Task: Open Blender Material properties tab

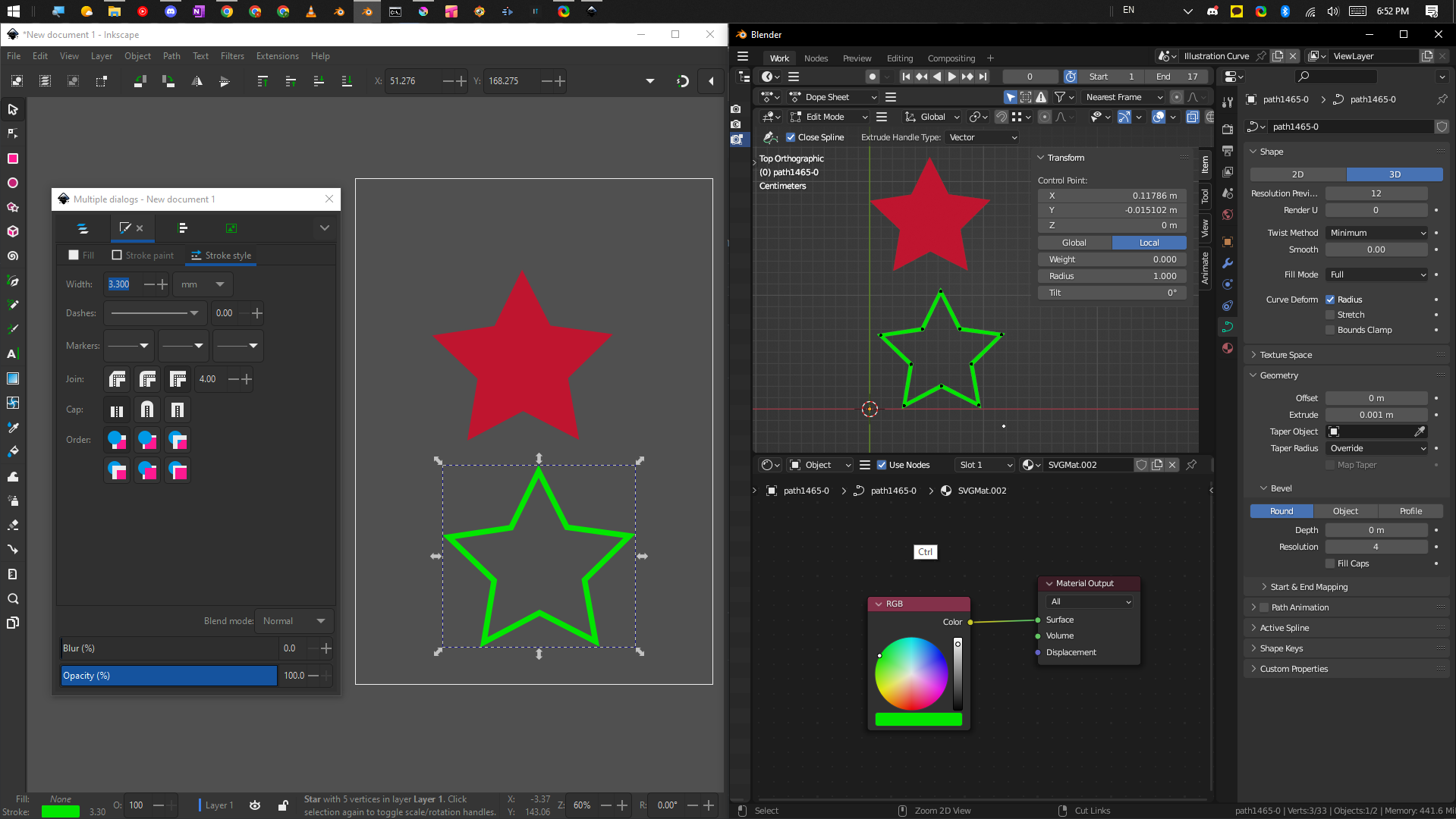Action: coord(1228,348)
